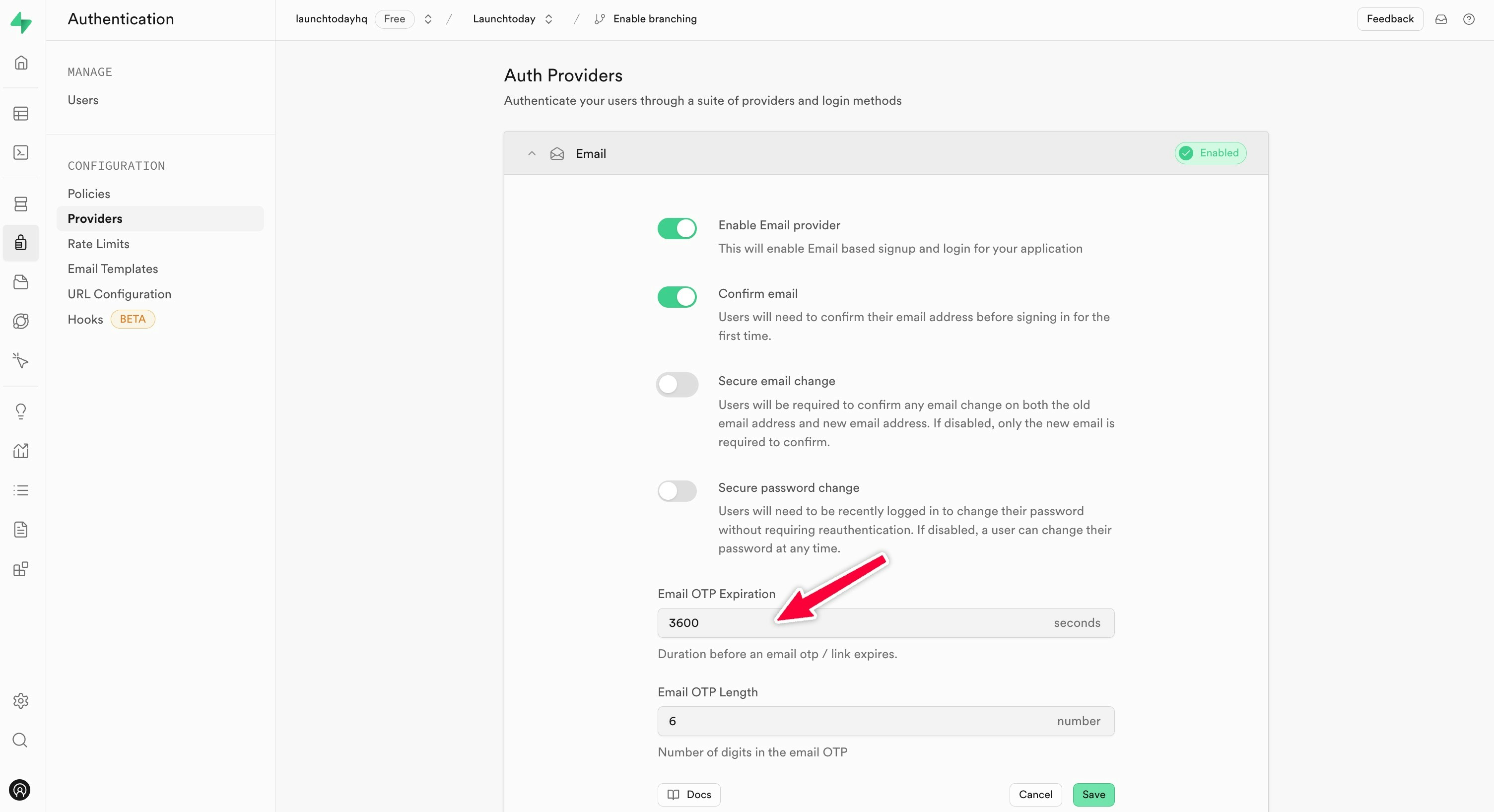Viewport: 1494px width, 812px height.
Task: Open the Advisors lightbulb icon
Action: click(21, 410)
